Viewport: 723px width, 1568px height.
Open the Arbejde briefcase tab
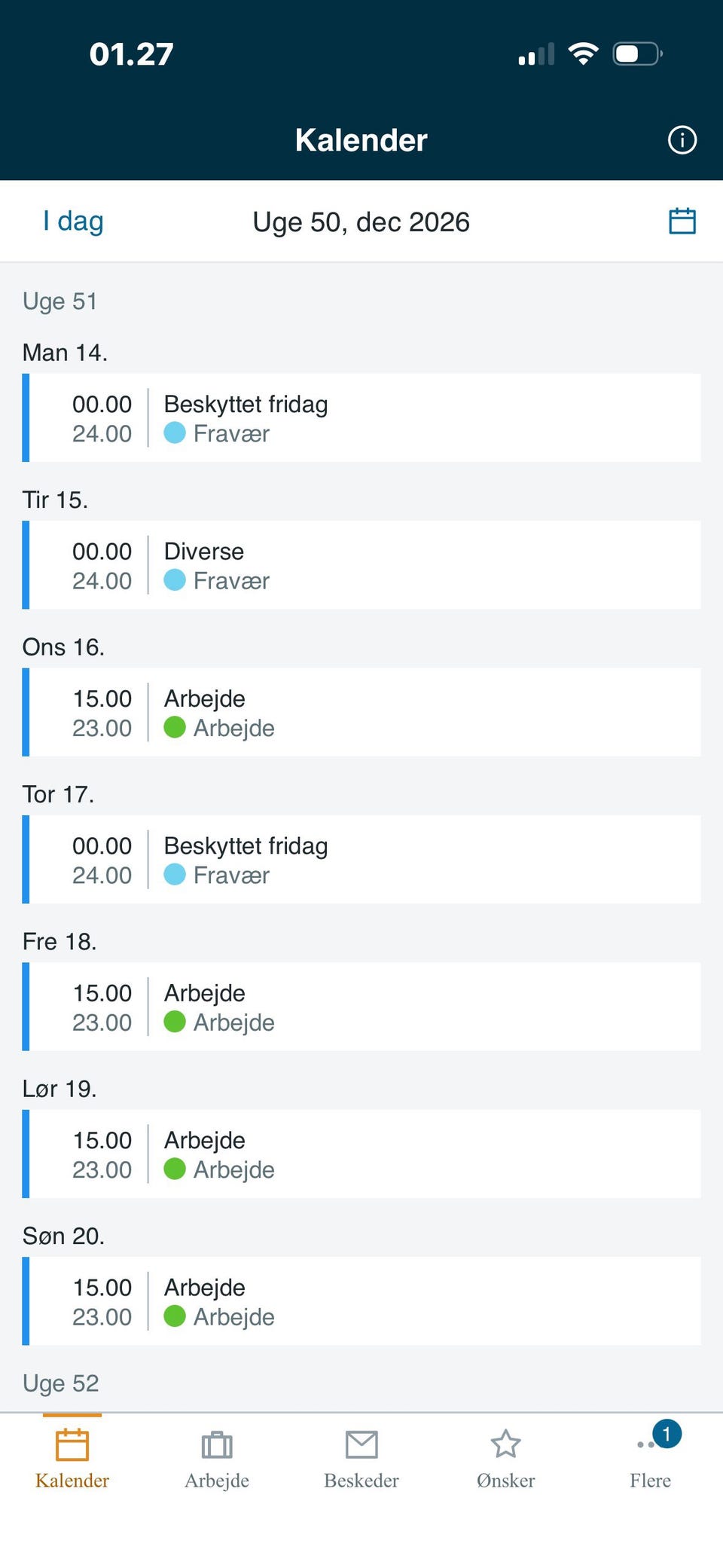pyautogui.click(x=217, y=1459)
